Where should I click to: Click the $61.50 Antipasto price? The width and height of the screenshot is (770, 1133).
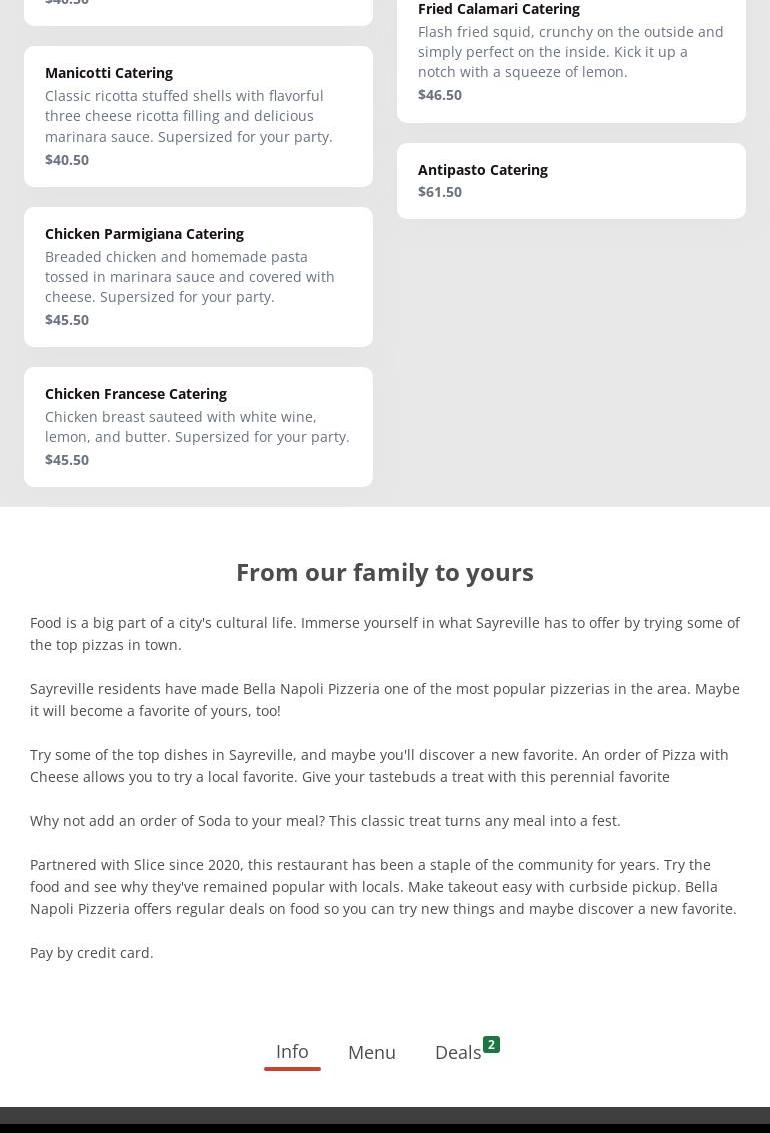[x=440, y=192]
